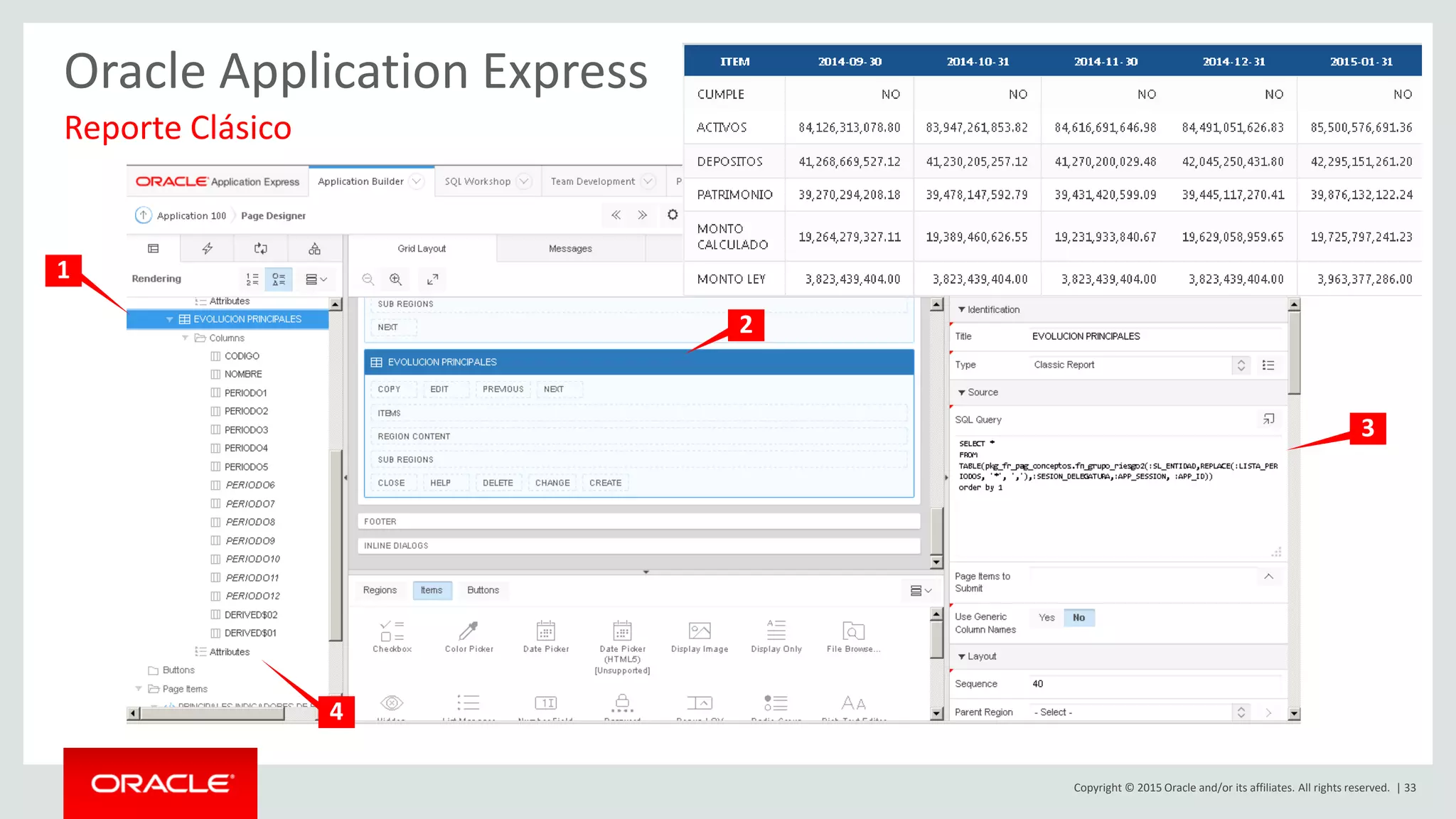This screenshot has height=819, width=1456.
Task: Zoom in the grid layout
Action: click(396, 279)
